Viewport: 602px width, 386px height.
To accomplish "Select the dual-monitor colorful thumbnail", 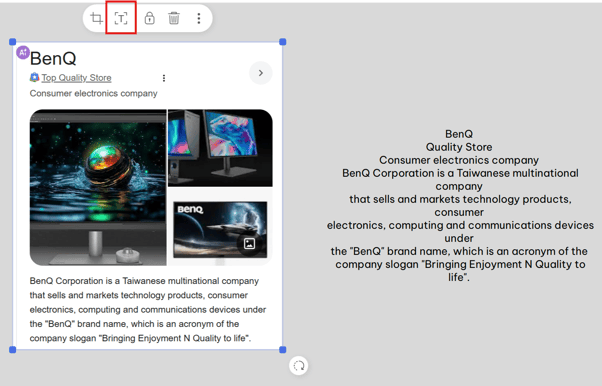I will pos(220,148).
